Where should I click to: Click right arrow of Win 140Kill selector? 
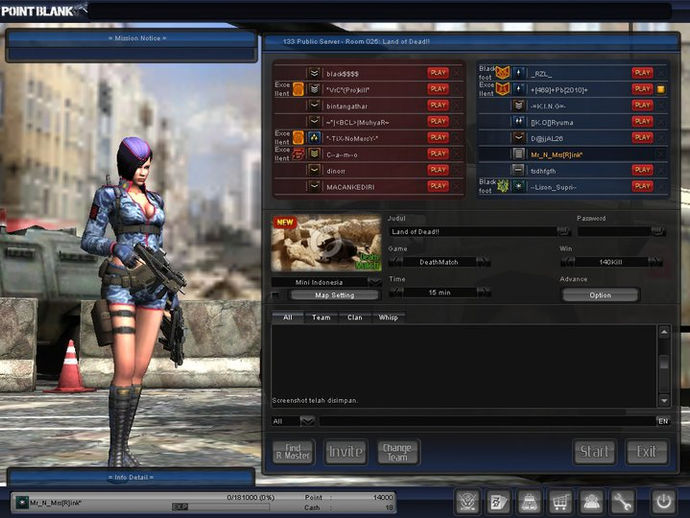click(x=655, y=262)
